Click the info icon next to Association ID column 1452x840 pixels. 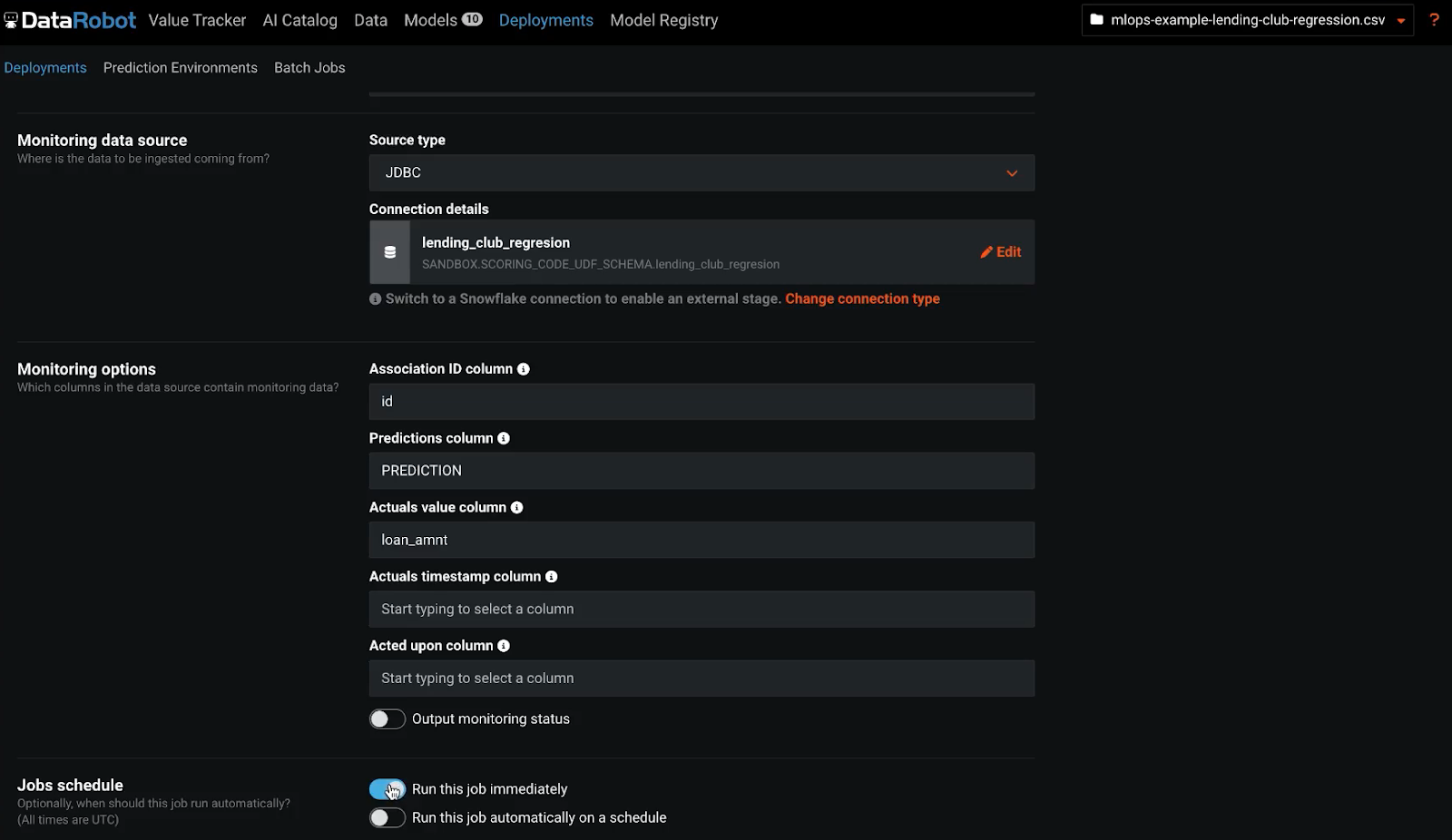pyautogui.click(x=525, y=368)
